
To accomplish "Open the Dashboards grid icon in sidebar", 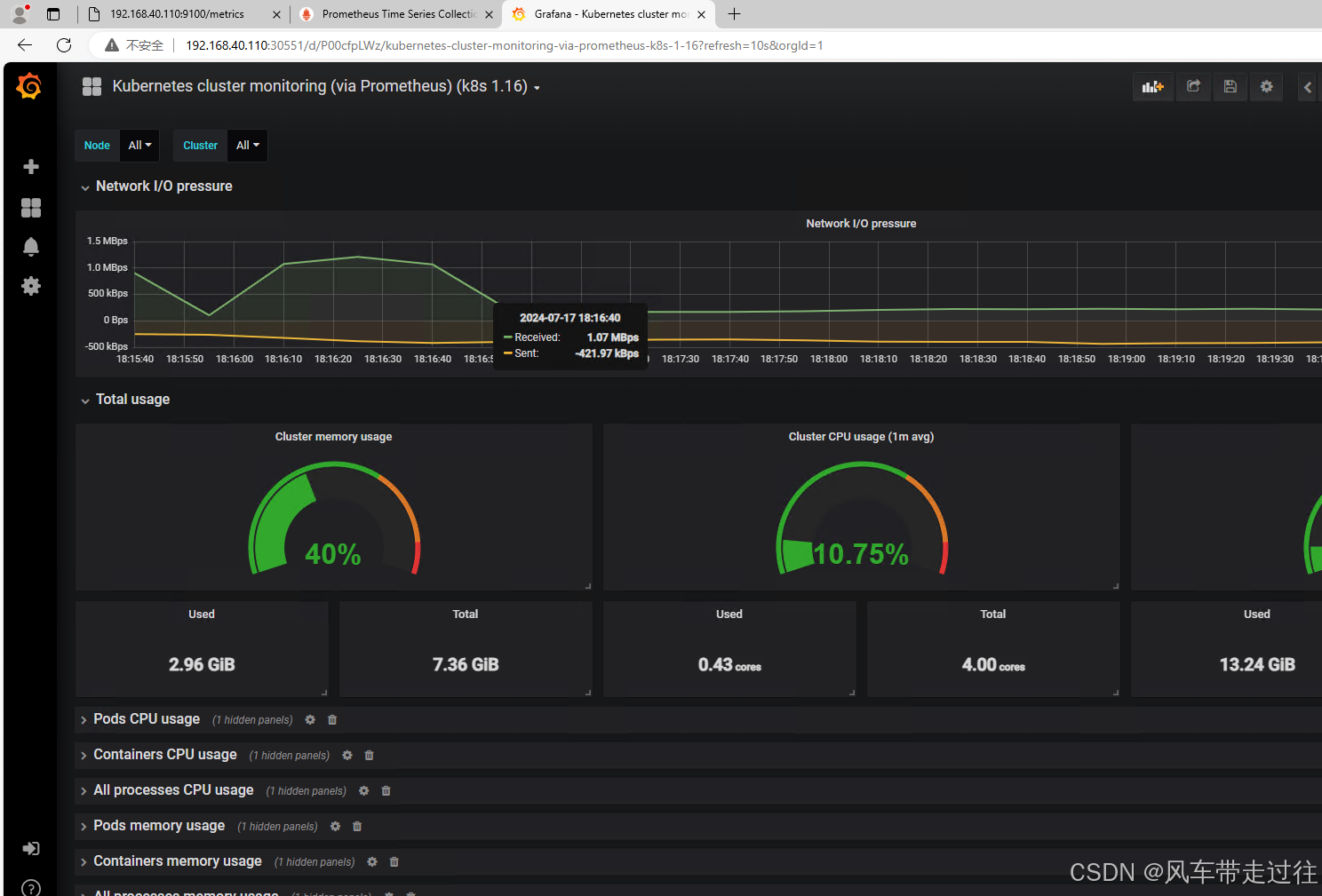I will 31,208.
